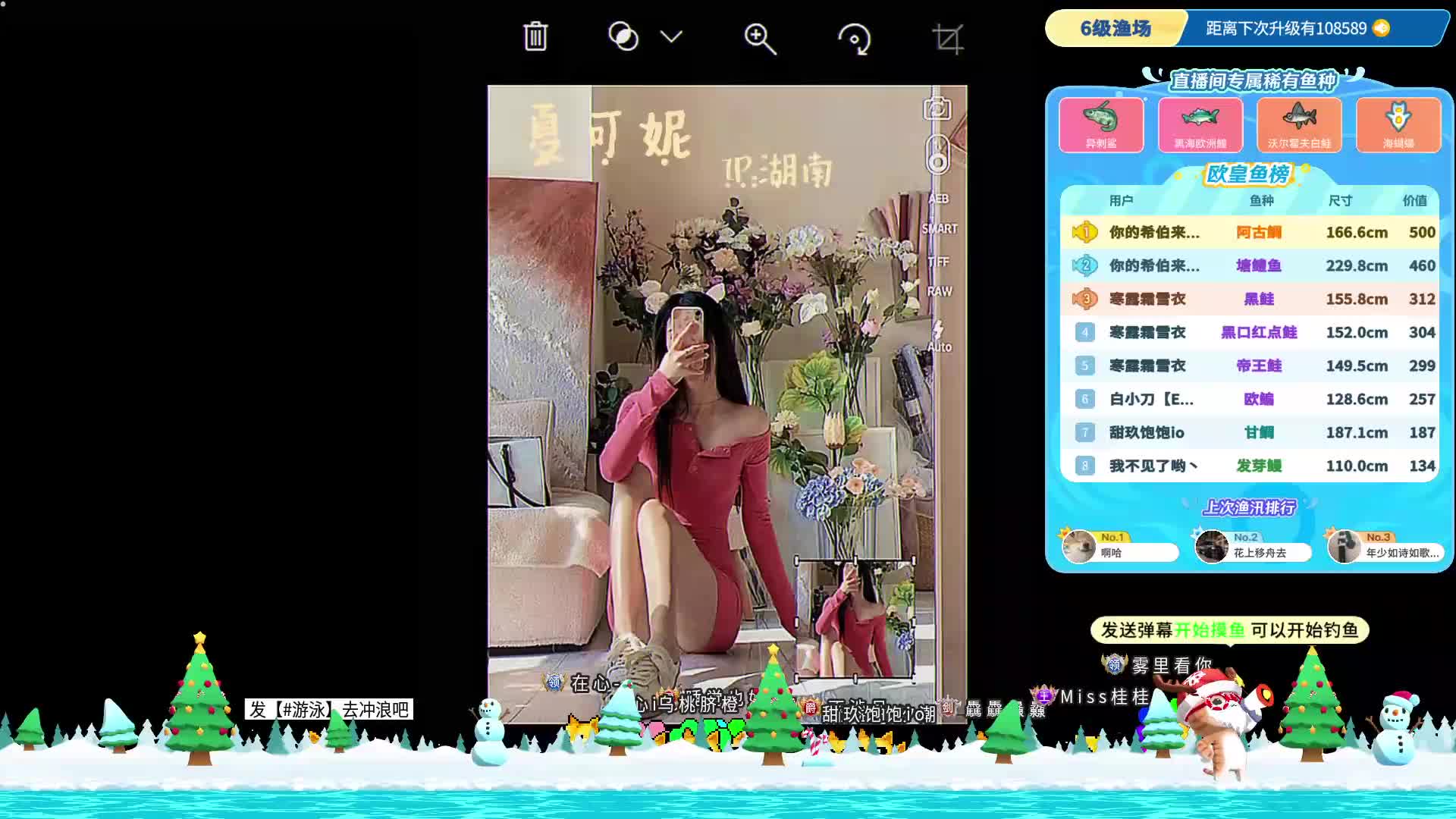Click the 异刺鲨 rare fish card
This screenshot has height=819, width=1456.
[1101, 124]
